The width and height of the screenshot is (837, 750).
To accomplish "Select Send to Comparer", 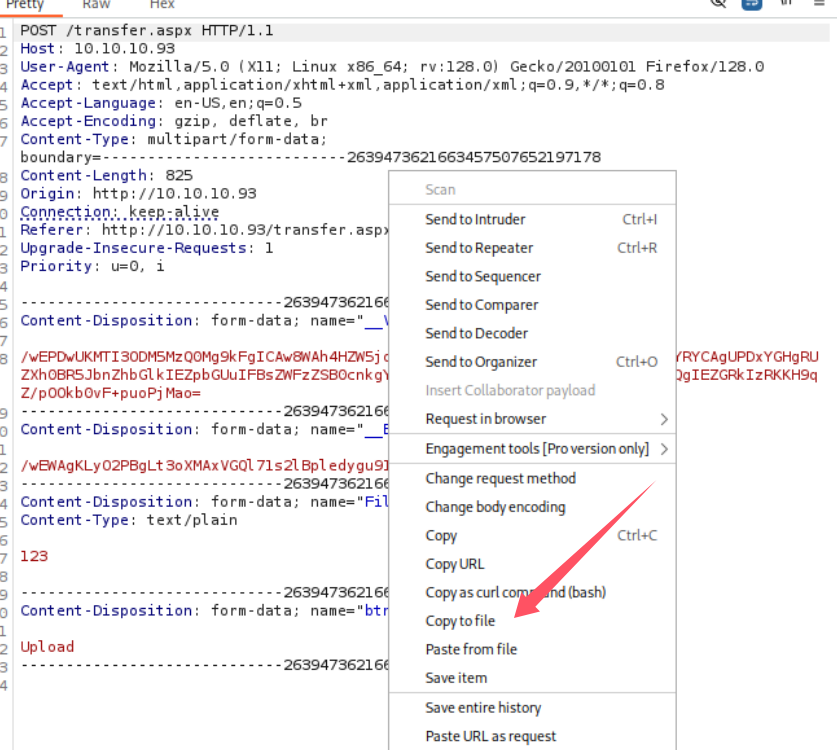I will 482,305.
